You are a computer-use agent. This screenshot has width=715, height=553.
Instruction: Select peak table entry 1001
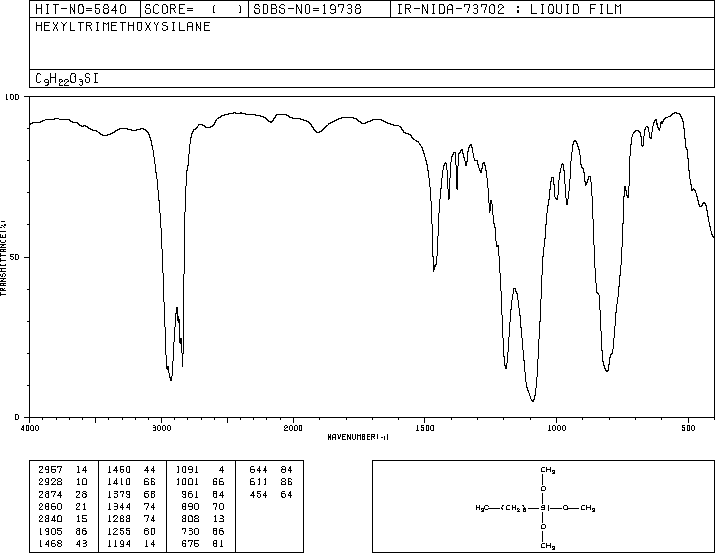(187, 482)
